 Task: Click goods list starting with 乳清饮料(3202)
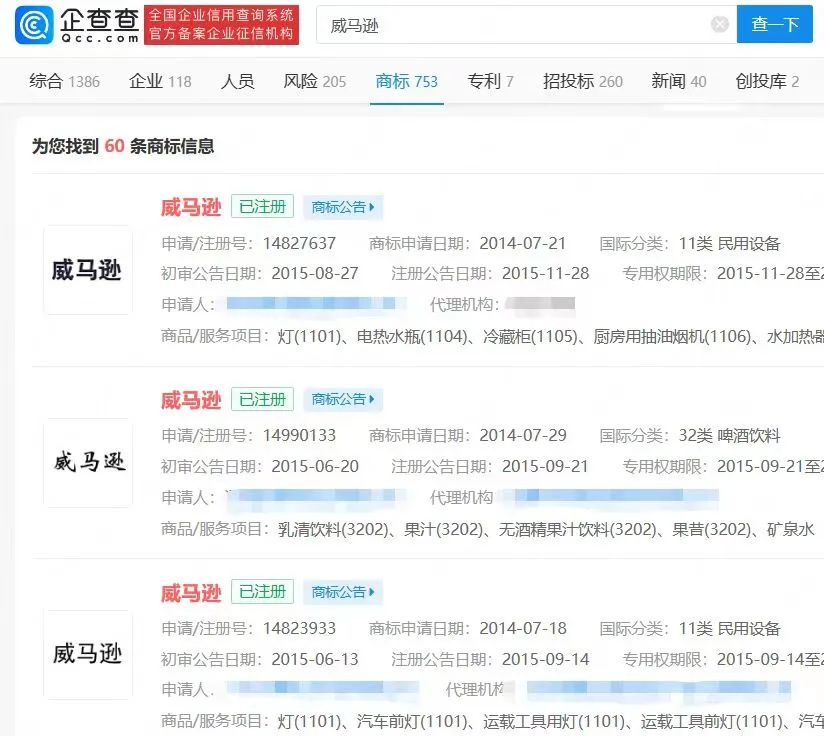pos(545,529)
